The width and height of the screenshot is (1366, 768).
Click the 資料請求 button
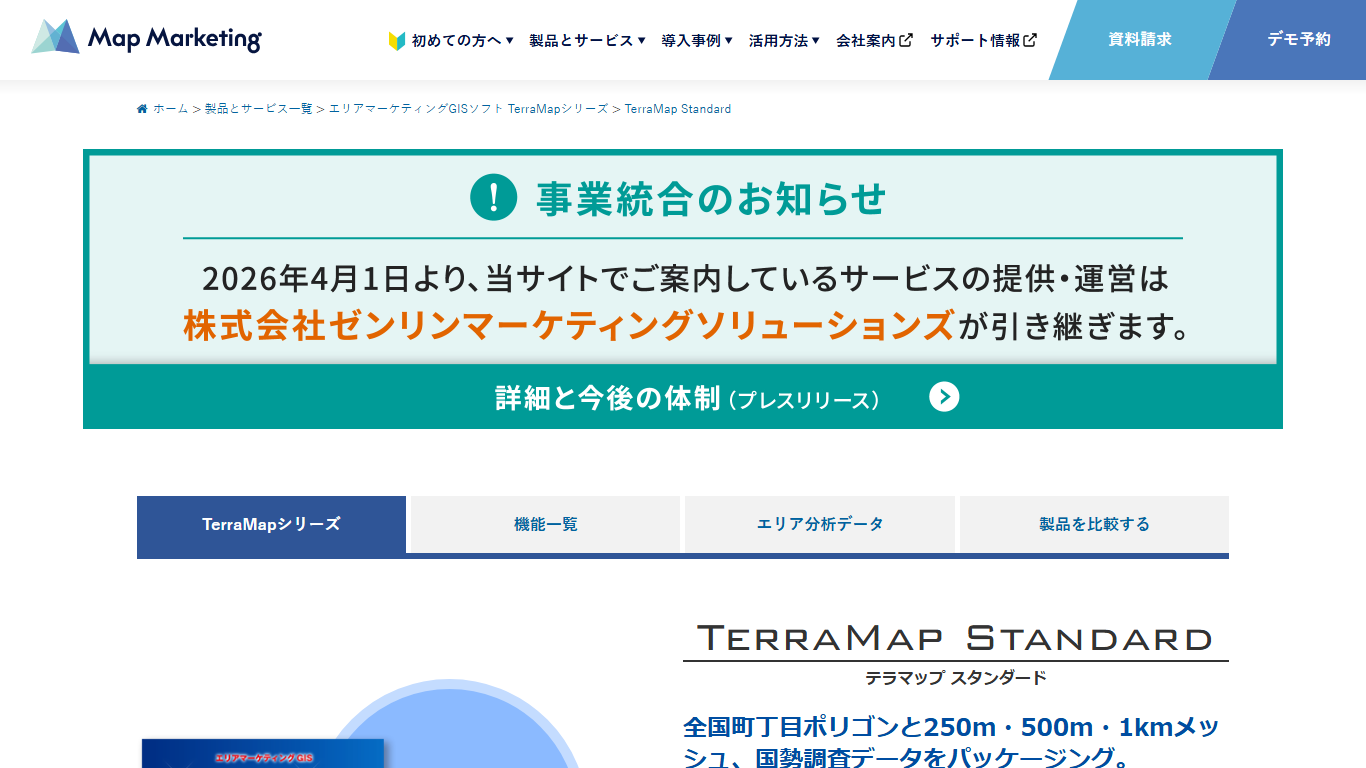[1139, 40]
